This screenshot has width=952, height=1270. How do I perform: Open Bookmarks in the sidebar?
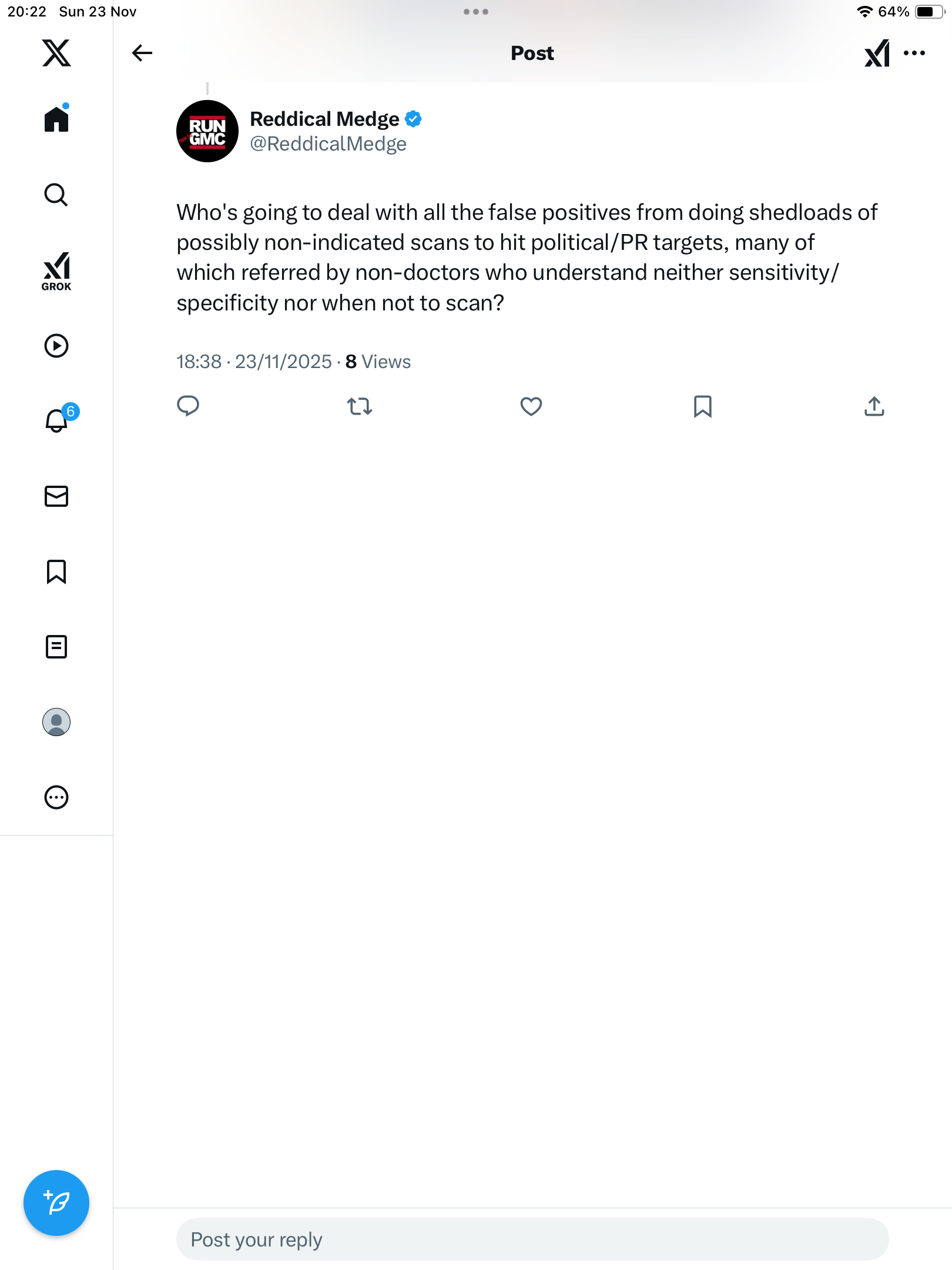[x=56, y=571]
